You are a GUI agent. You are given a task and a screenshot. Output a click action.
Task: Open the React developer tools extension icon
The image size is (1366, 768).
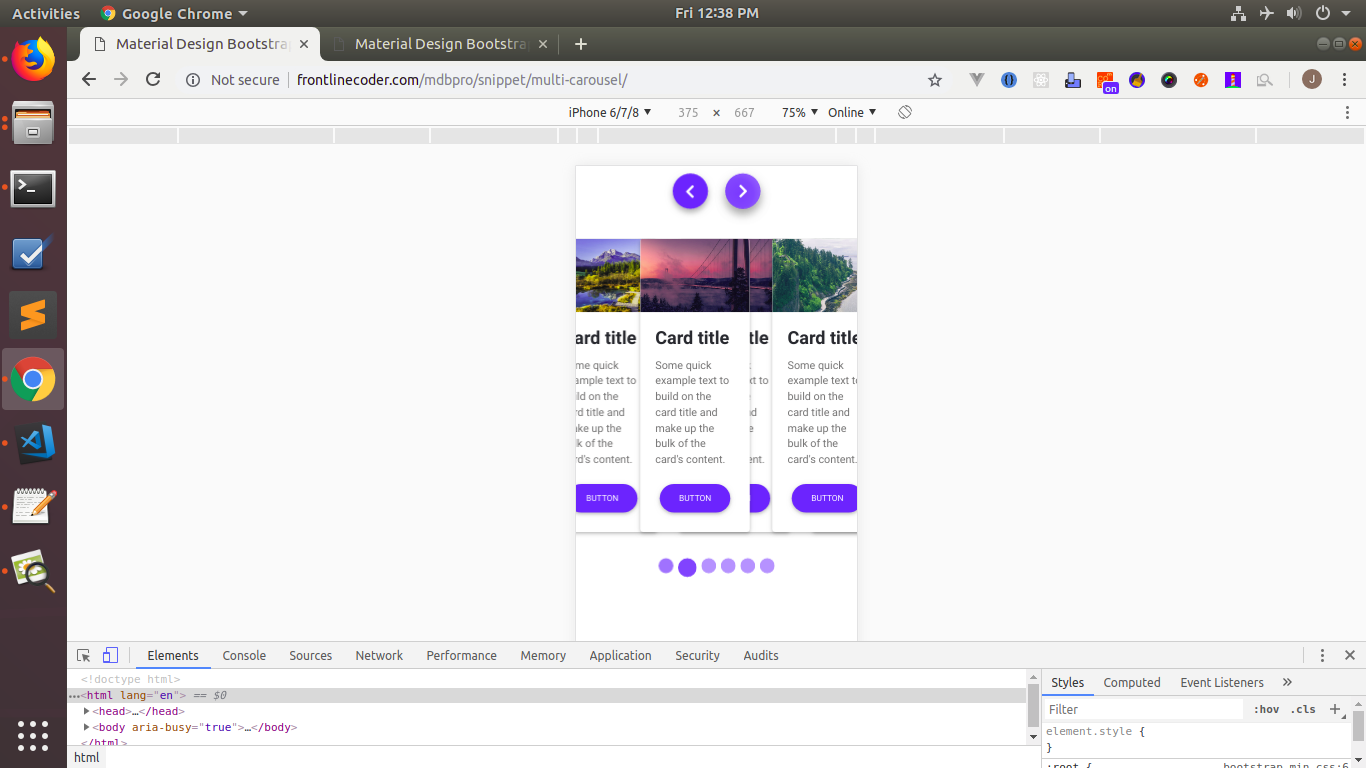tap(1041, 80)
